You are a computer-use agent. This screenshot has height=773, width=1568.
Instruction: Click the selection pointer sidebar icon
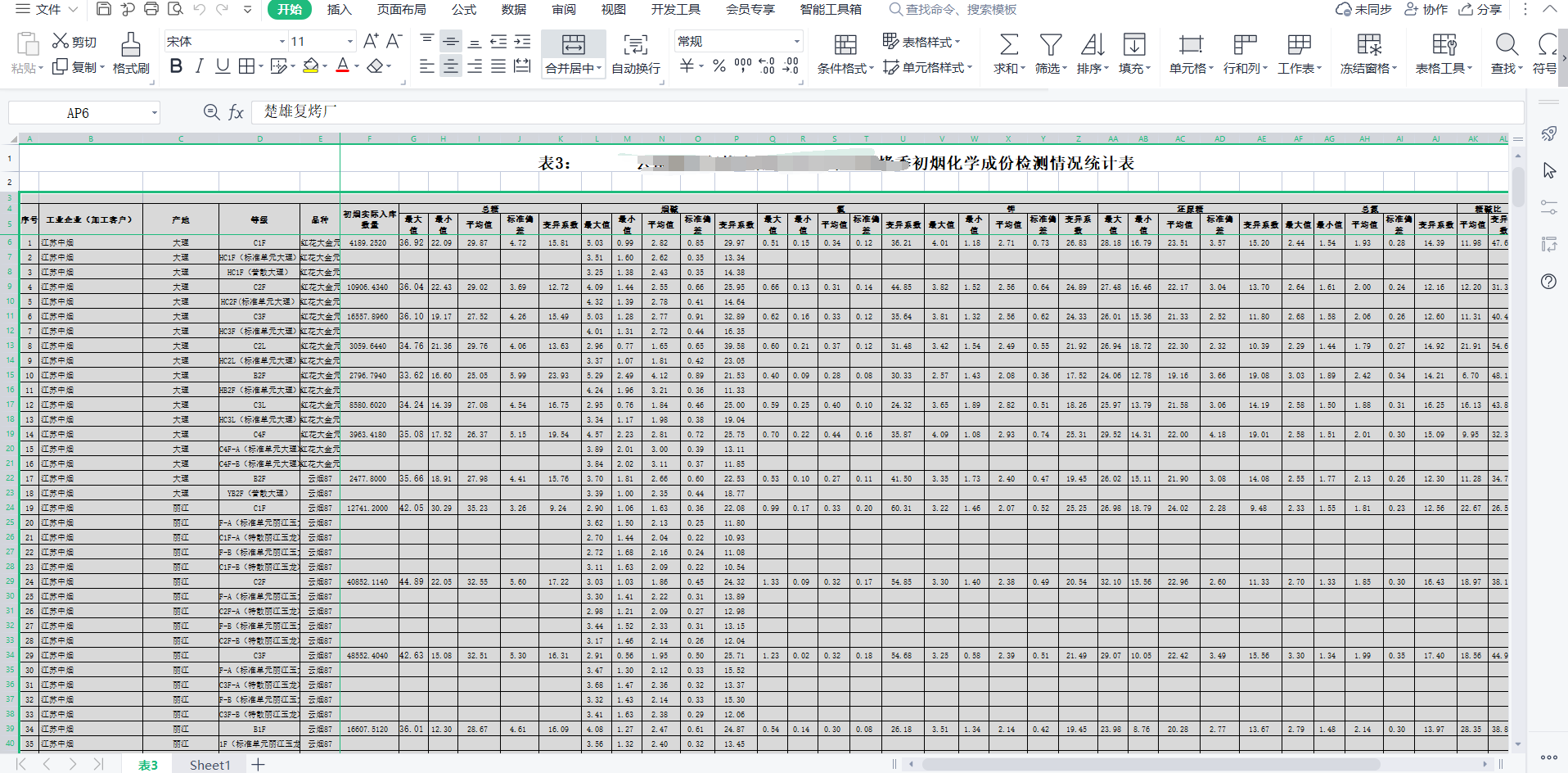tap(1548, 170)
